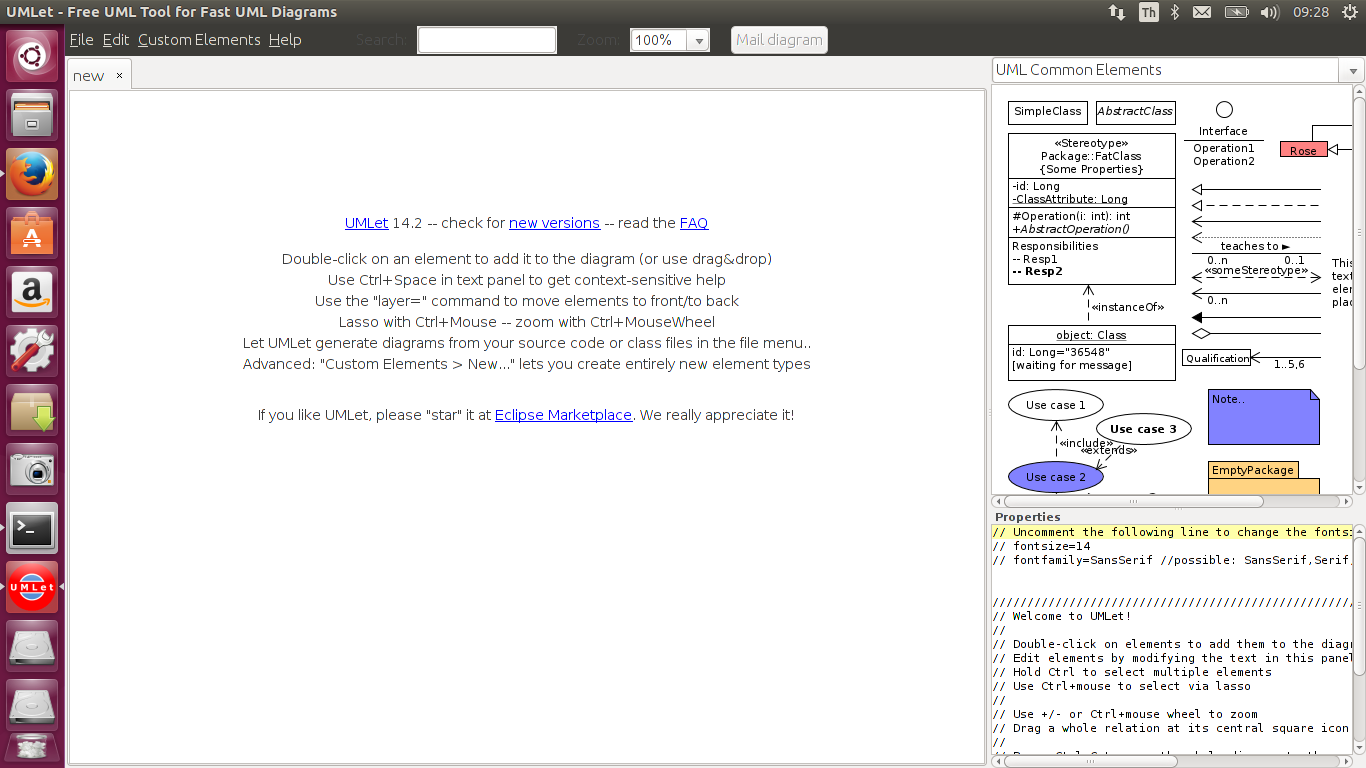The image size is (1366, 768).
Task: Close the 'new' diagram tab
Action: tap(119, 75)
